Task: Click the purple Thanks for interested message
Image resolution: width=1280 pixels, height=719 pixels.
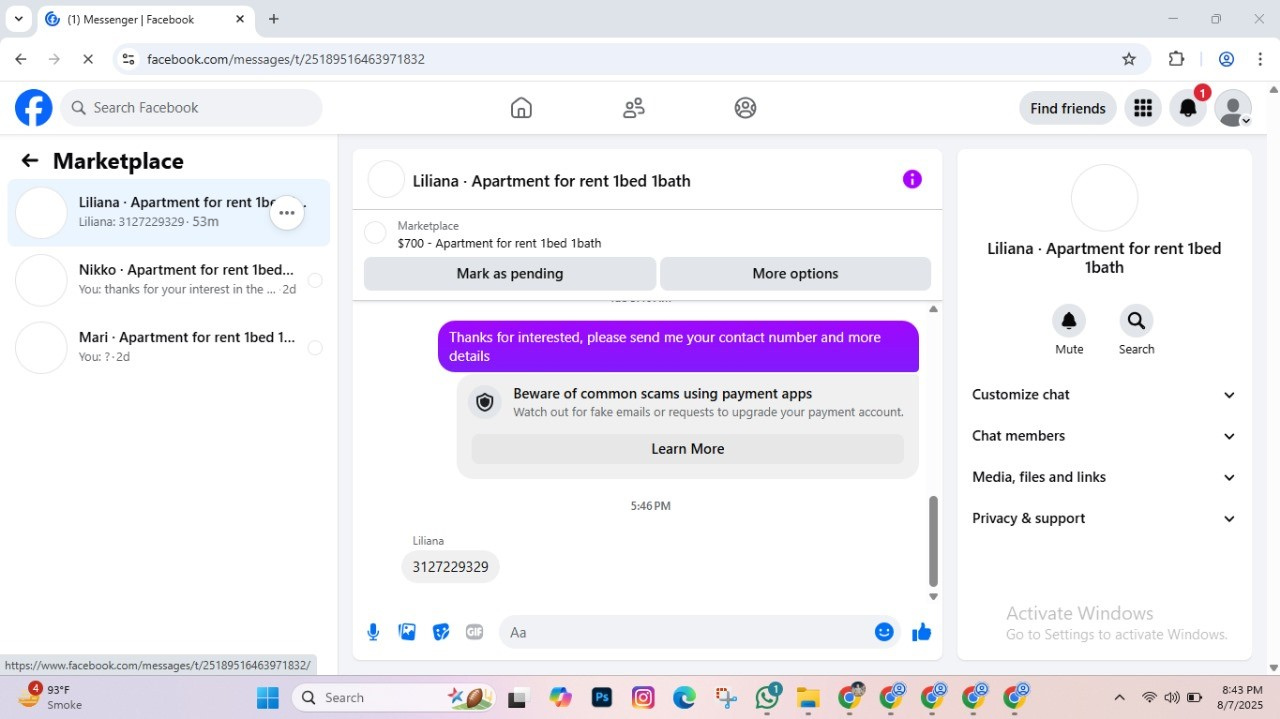Action: (678, 346)
